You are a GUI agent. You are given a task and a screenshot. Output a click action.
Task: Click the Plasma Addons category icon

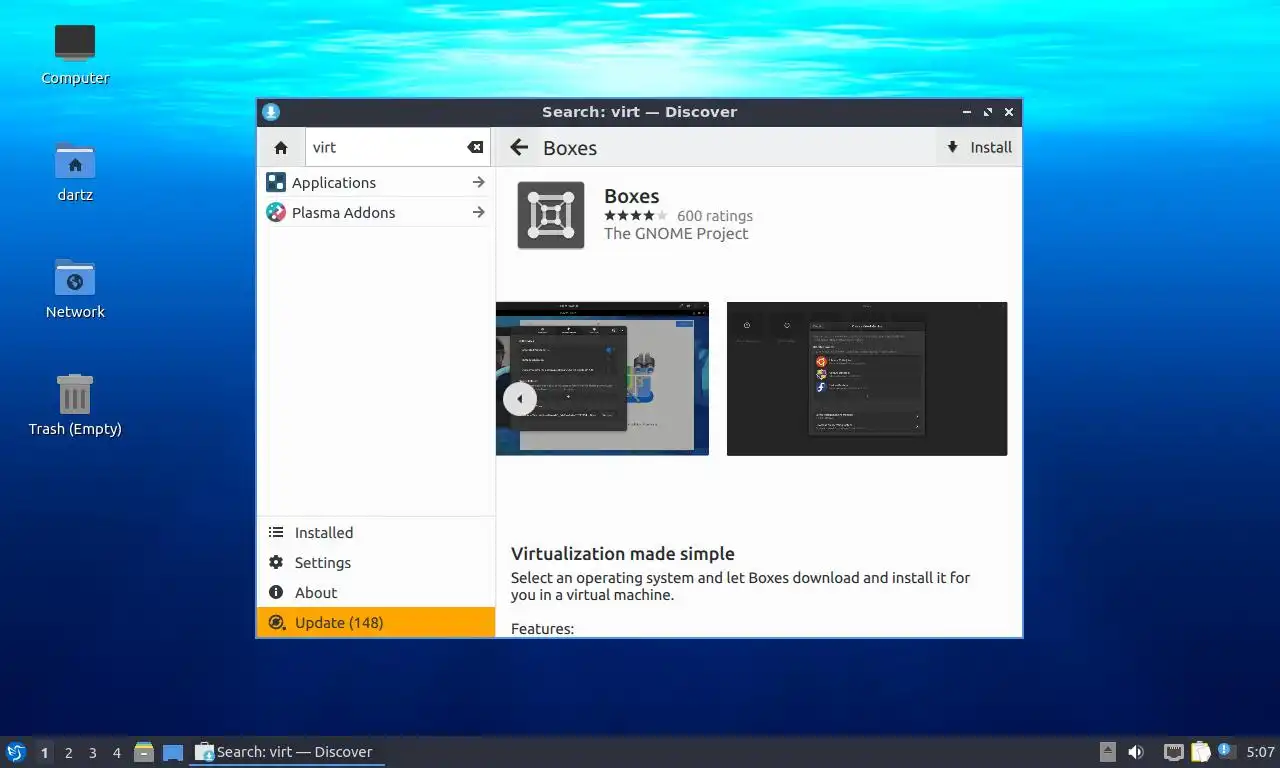276,212
